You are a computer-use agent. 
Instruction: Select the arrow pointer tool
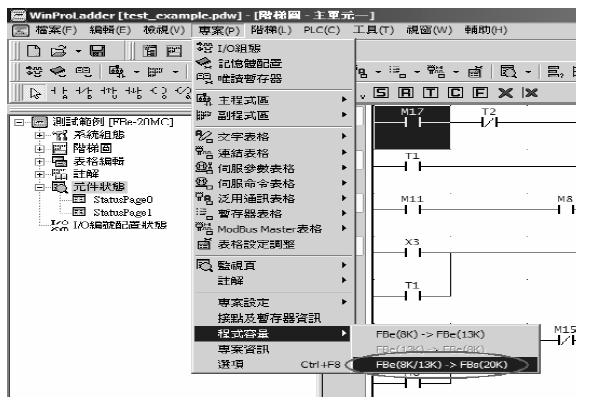35,93
